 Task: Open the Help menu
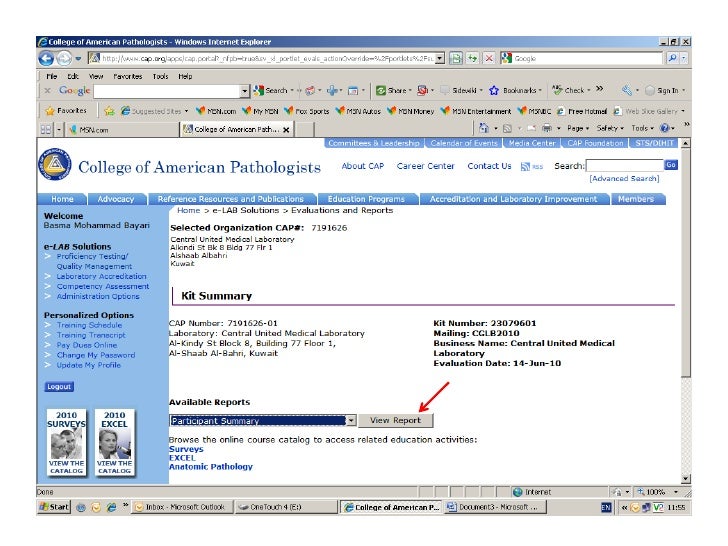click(x=185, y=76)
